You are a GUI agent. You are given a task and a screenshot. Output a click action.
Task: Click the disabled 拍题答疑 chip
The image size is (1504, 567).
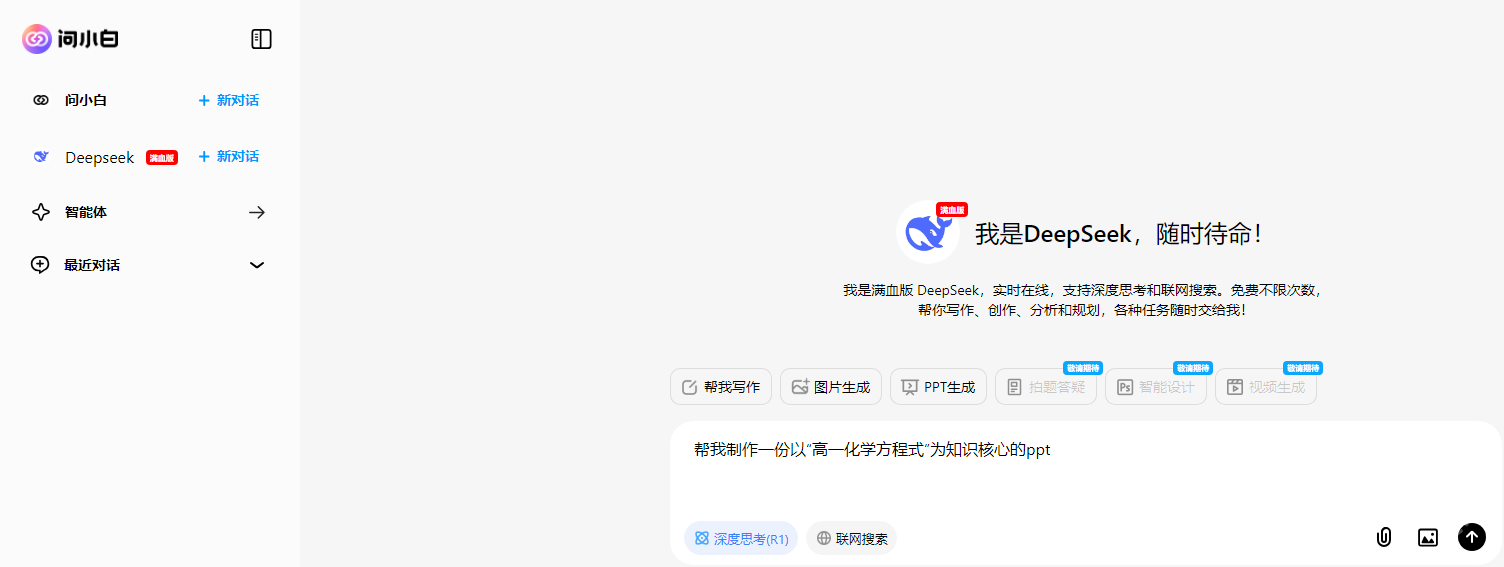click(1046, 387)
